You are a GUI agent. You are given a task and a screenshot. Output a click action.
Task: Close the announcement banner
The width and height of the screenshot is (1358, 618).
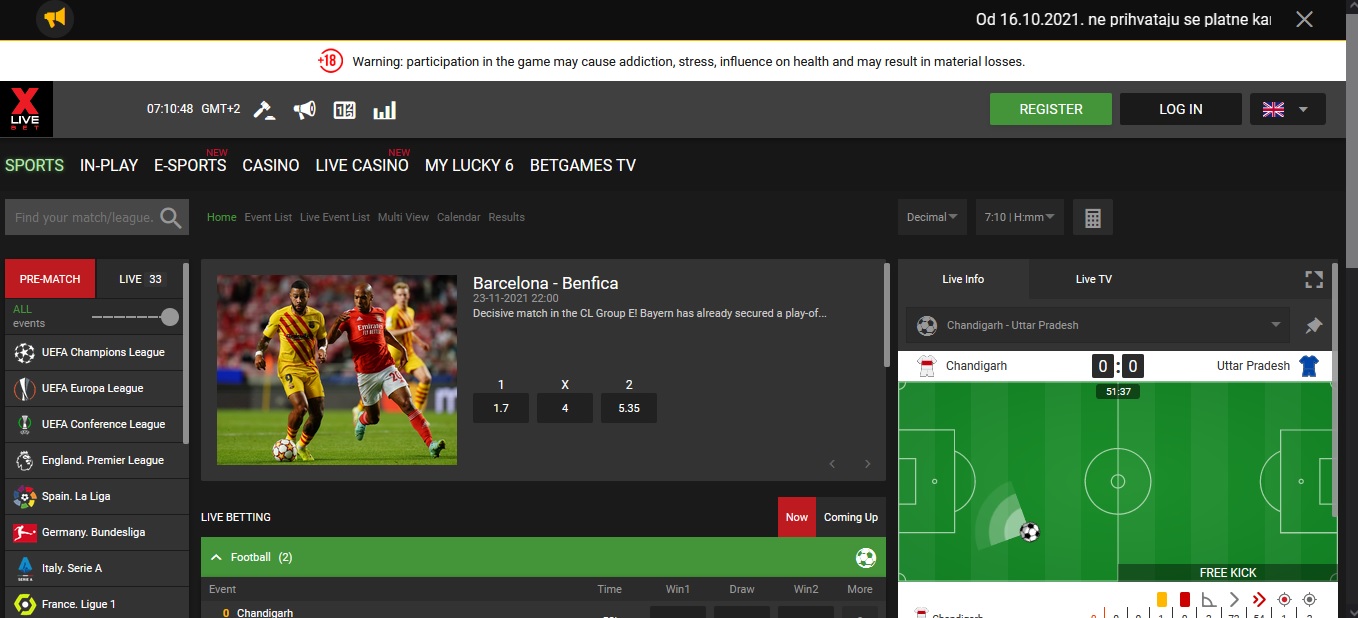click(1304, 19)
